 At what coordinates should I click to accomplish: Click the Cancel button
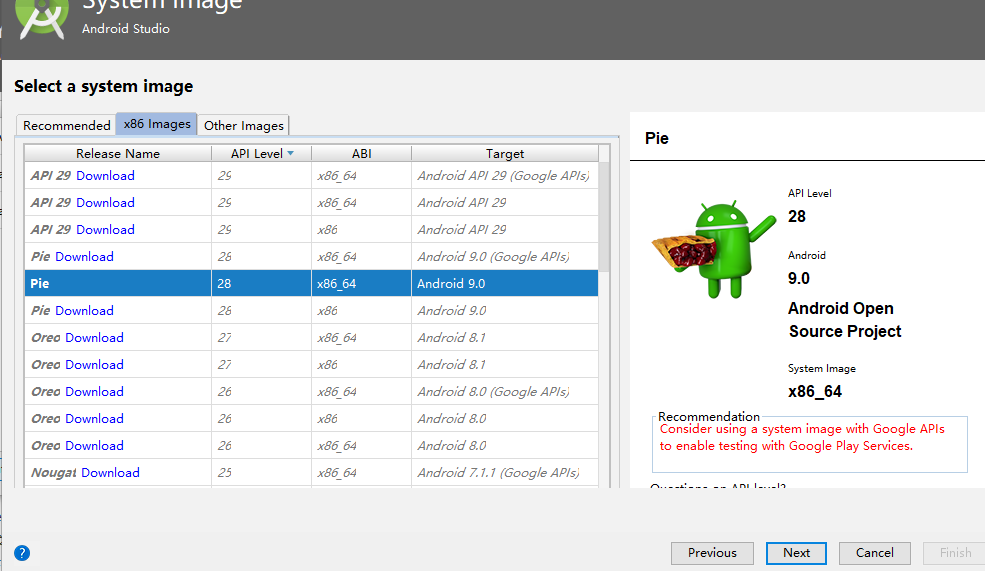click(874, 553)
